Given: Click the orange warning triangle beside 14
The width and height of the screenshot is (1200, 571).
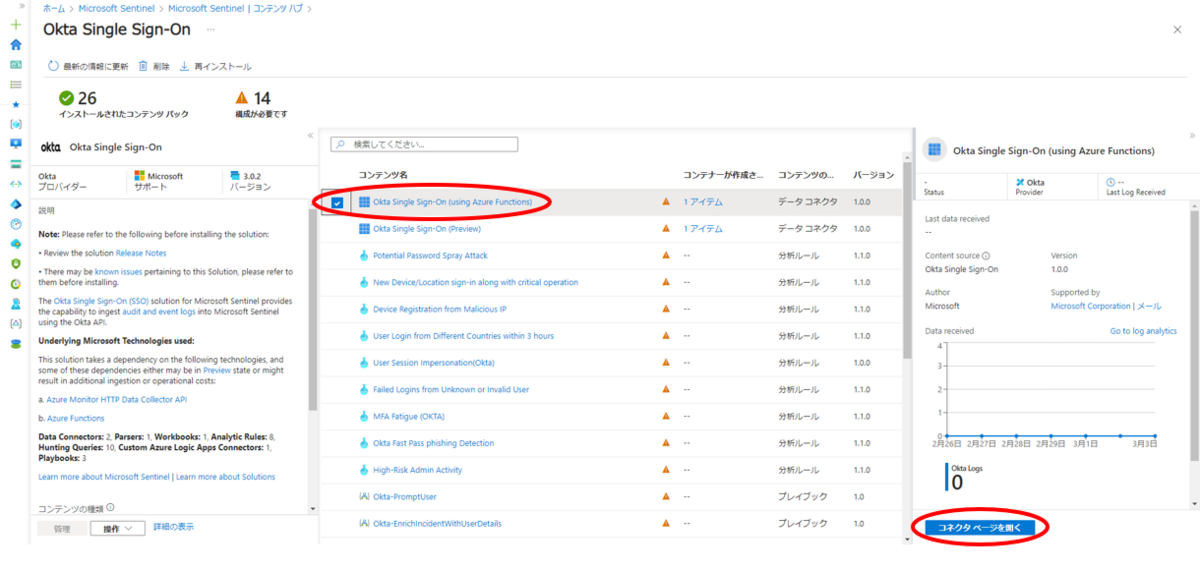Looking at the screenshot, I should point(241,98).
